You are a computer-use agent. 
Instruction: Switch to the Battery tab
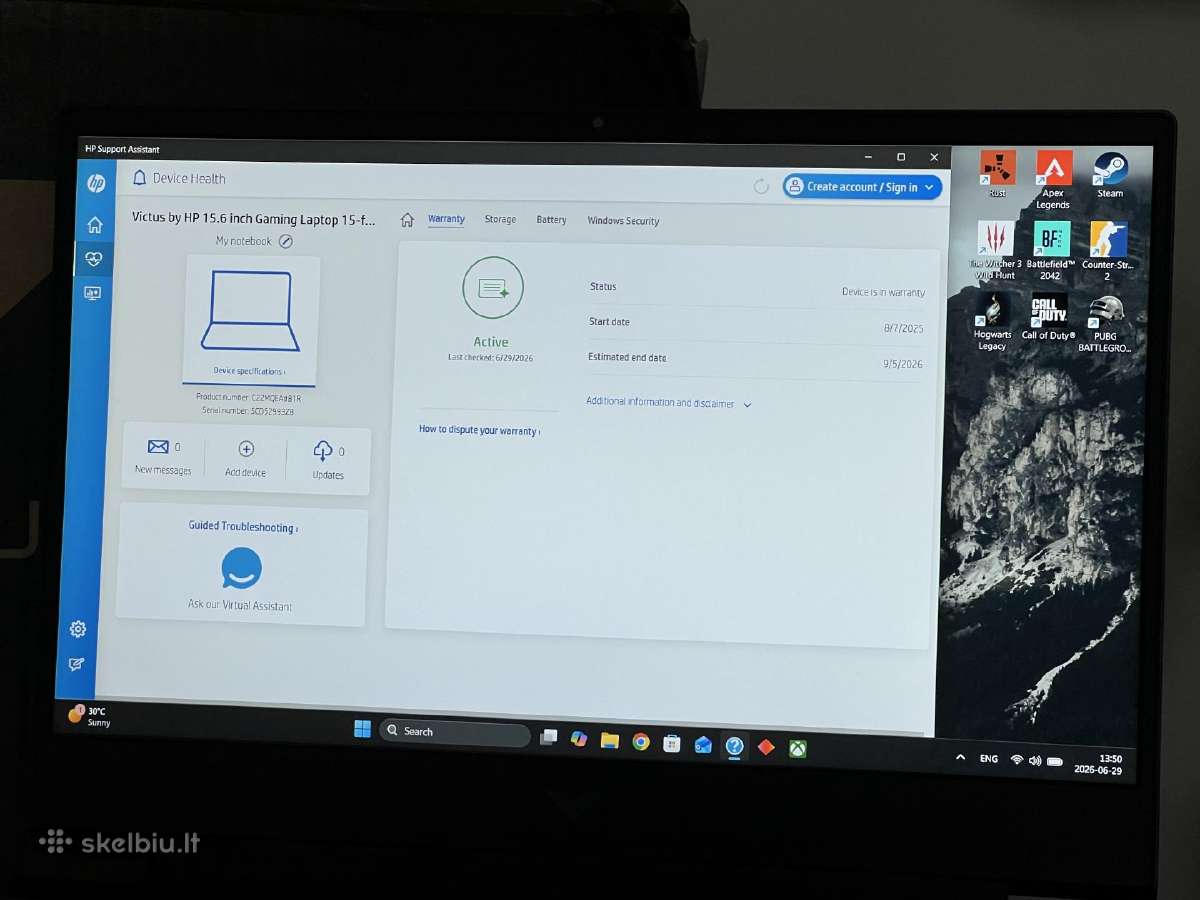tap(551, 220)
